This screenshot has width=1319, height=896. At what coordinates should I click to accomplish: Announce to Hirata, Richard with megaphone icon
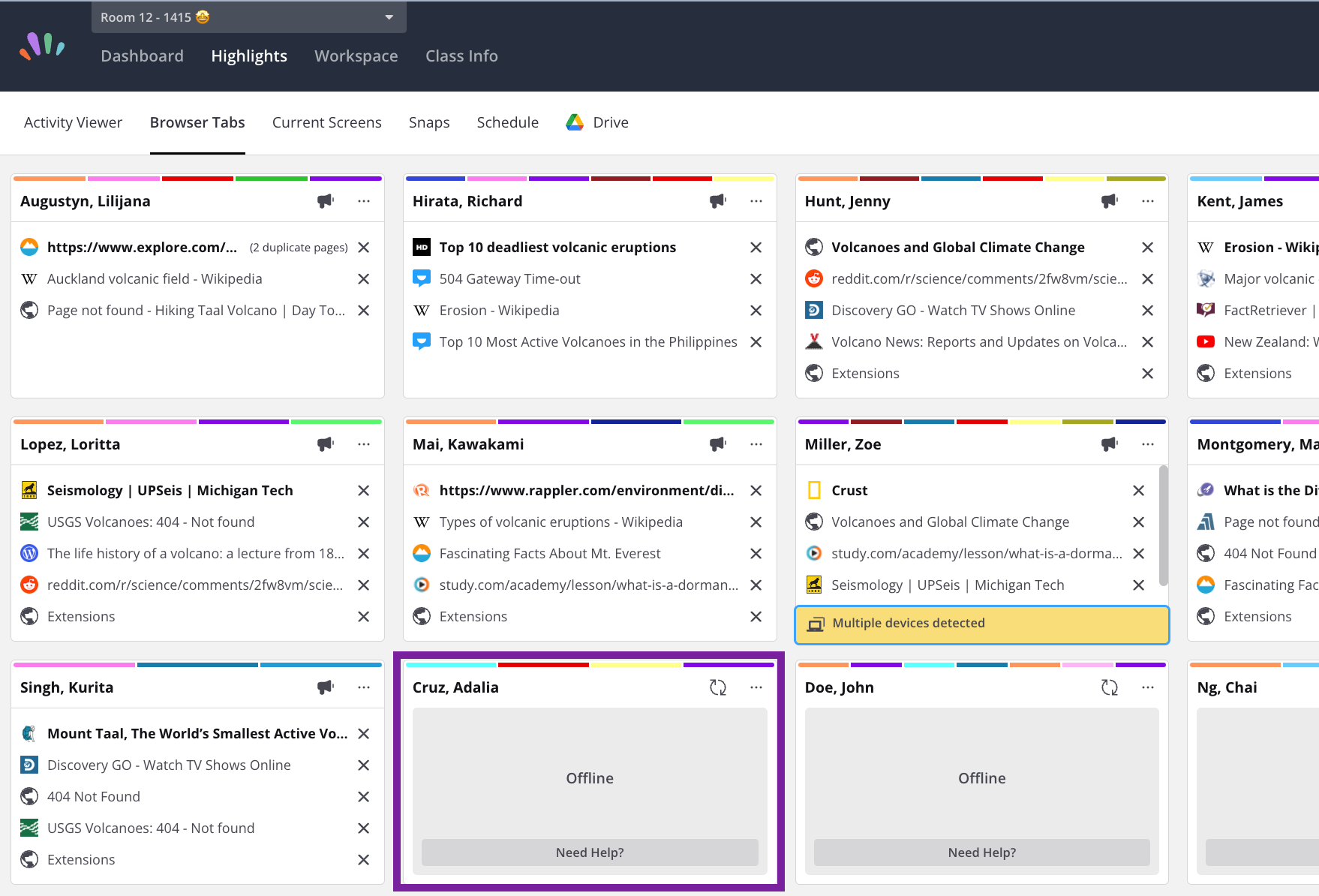pos(718,201)
